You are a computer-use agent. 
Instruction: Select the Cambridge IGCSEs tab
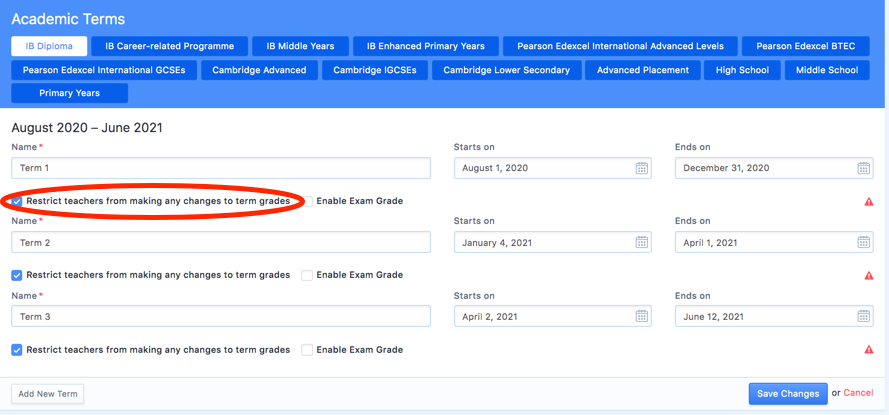tap(375, 70)
